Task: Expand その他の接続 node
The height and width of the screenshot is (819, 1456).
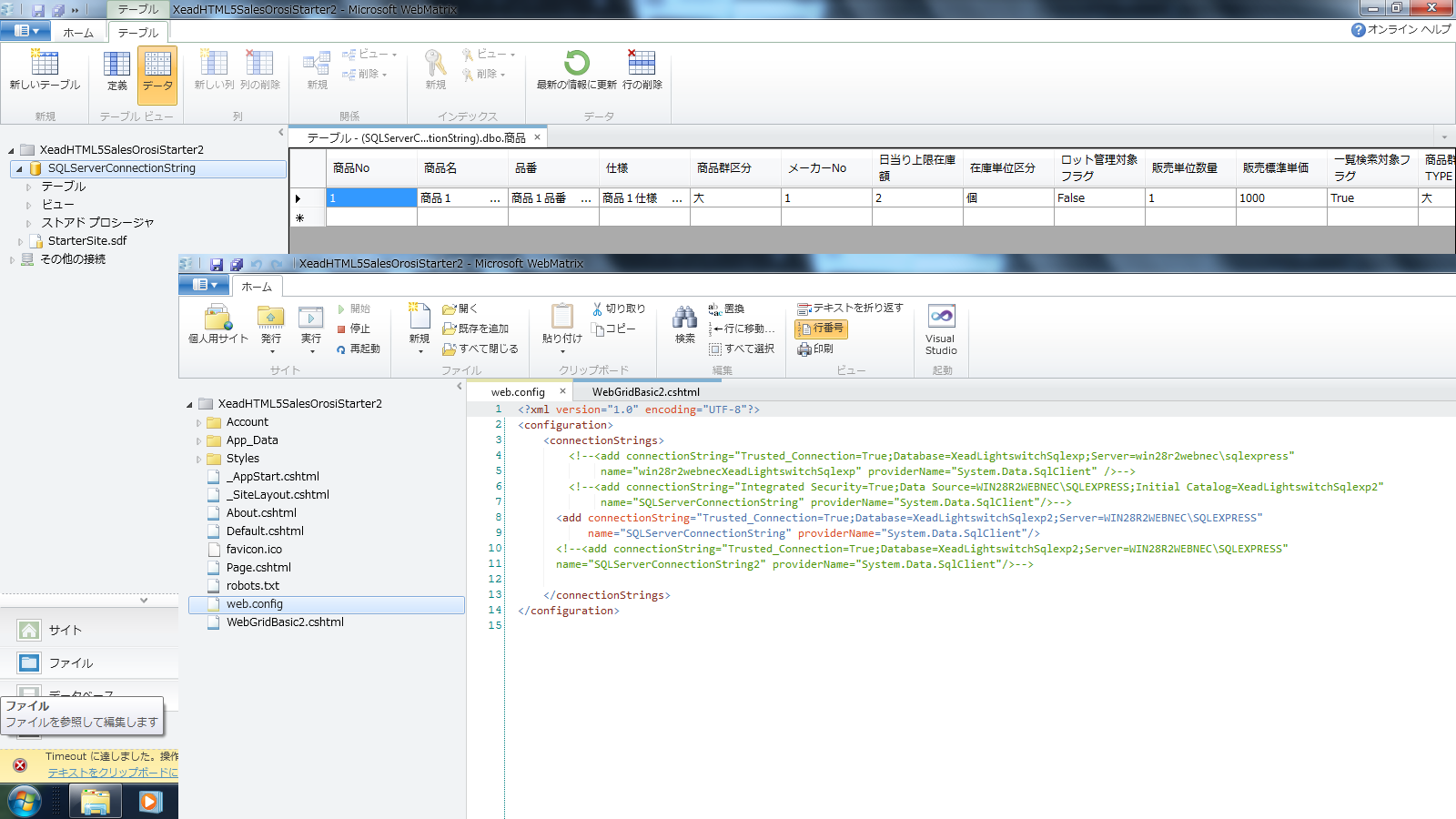Action: pyautogui.click(x=11, y=259)
